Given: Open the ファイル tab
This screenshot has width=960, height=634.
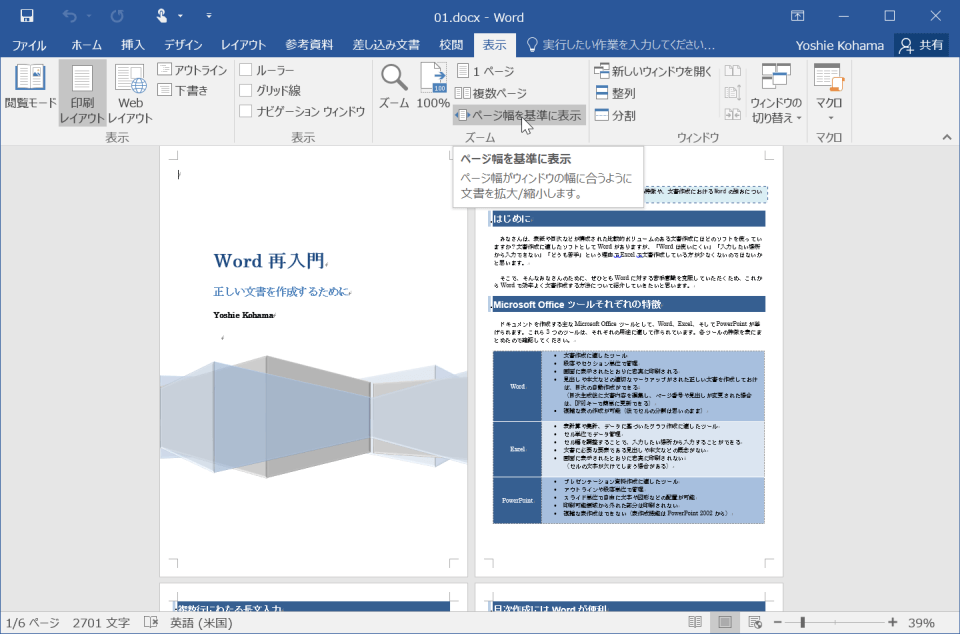Looking at the screenshot, I should (x=29, y=45).
